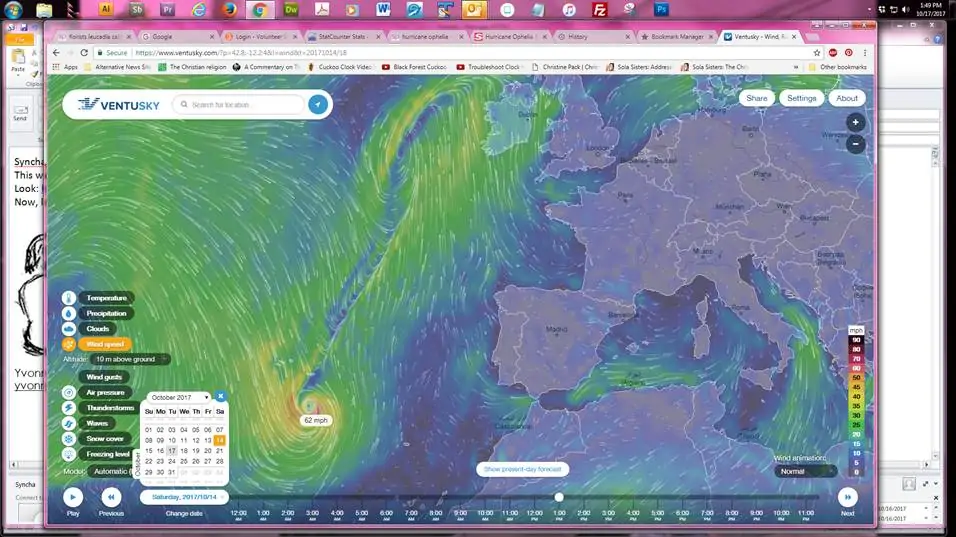Select the Precipitation layer
Screen dimensions: 956x537
click(x=107, y=313)
